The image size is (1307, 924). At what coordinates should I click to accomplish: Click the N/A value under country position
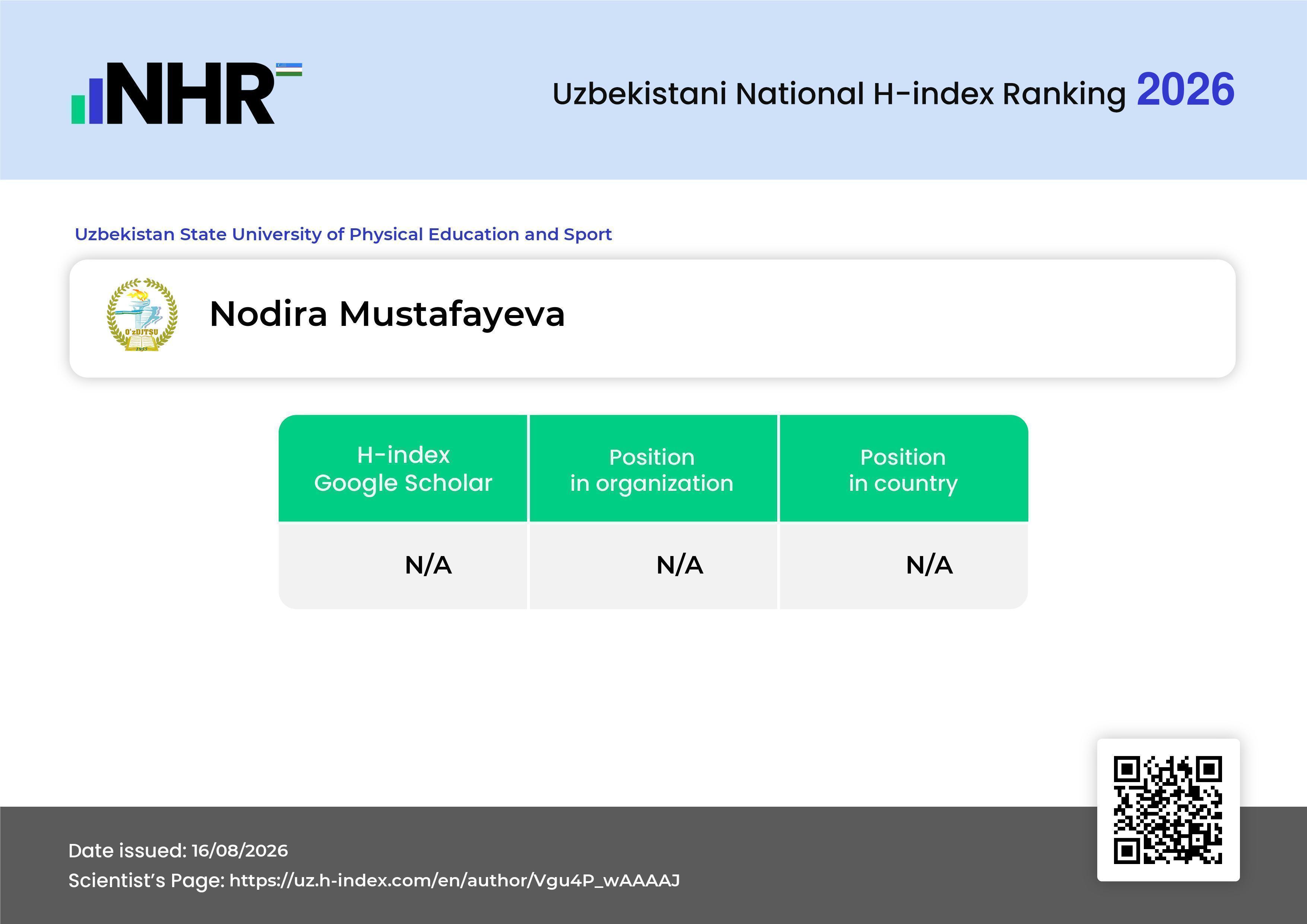pyautogui.click(x=929, y=565)
